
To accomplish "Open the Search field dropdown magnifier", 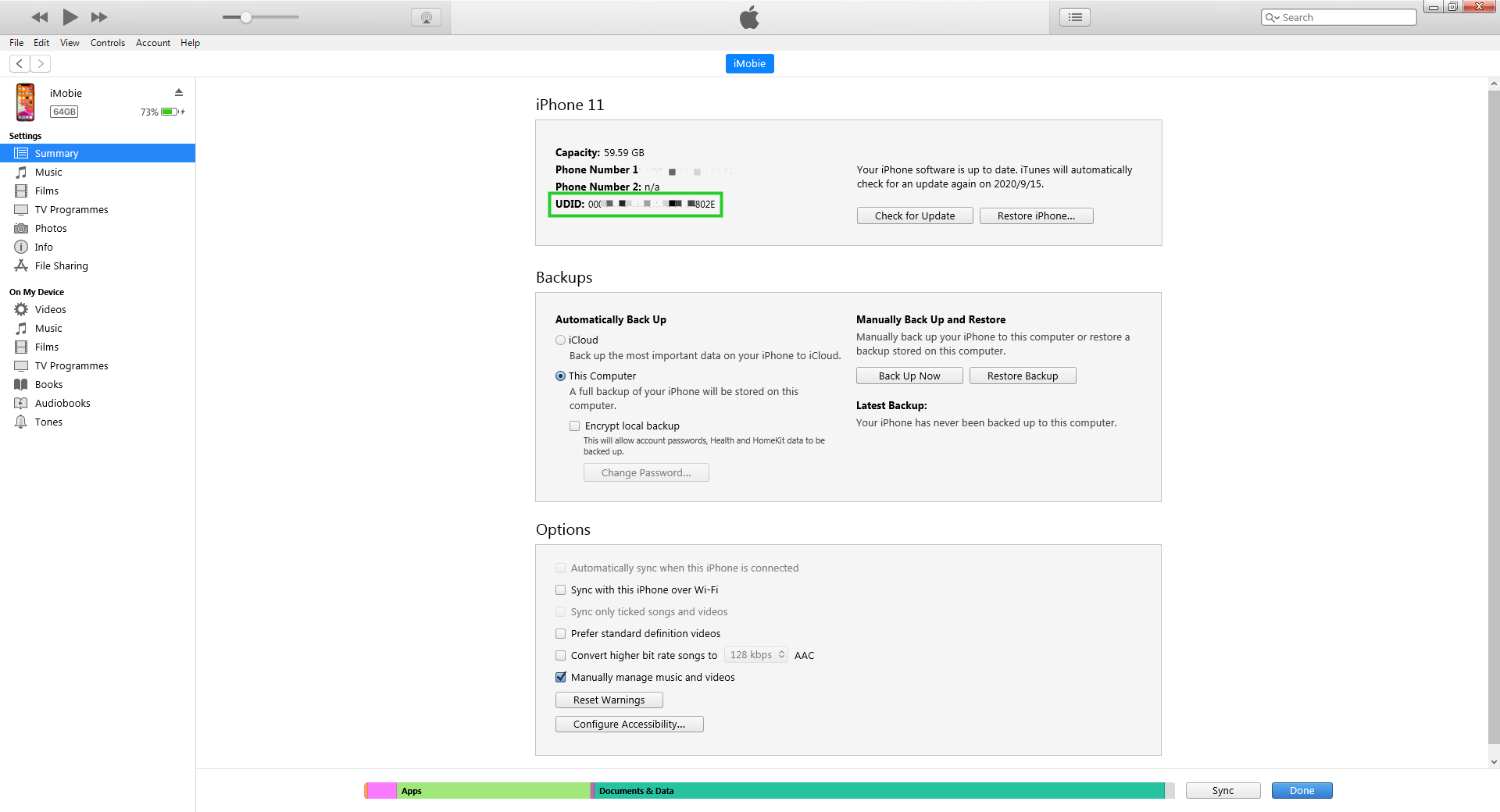I will (x=1272, y=17).
